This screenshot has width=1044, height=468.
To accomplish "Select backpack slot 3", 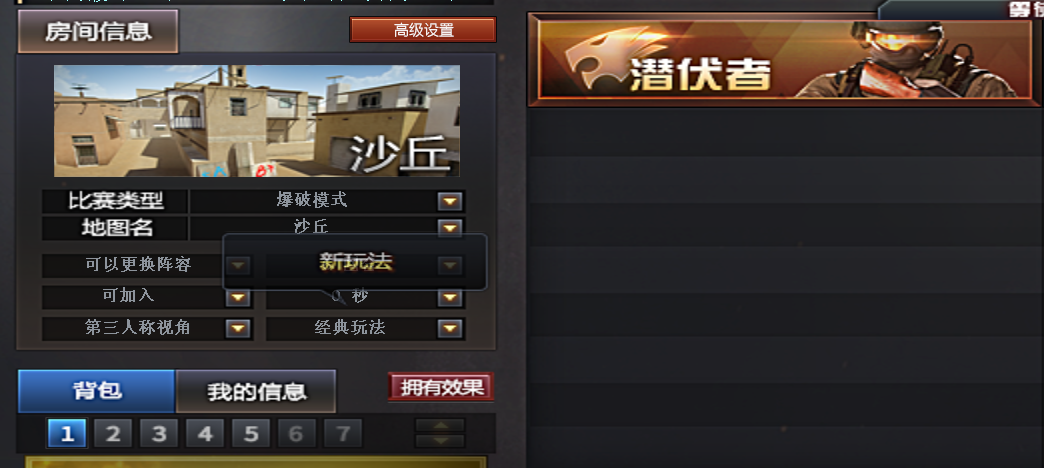I will click(x=159, y=434).
